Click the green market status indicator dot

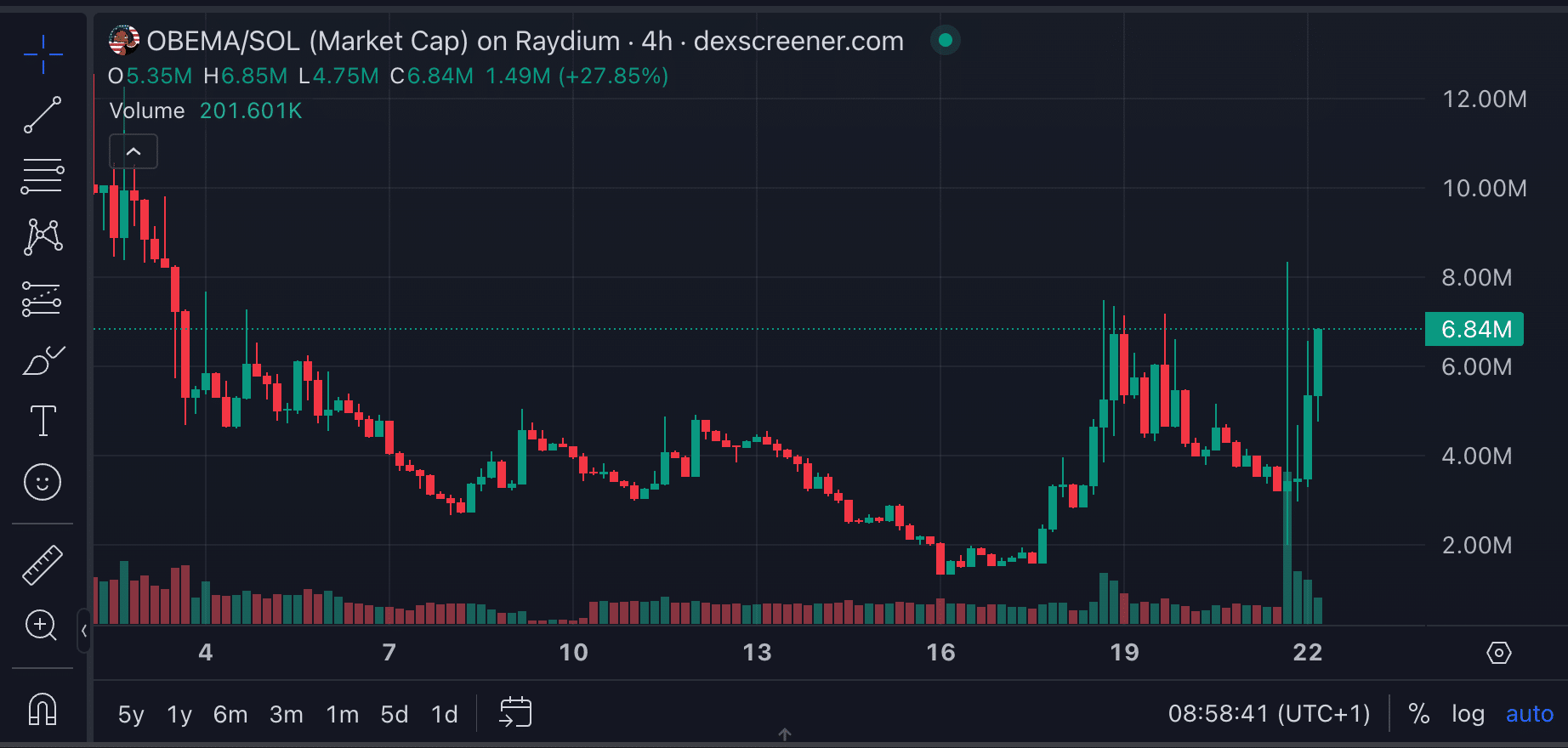pos(945,40)
